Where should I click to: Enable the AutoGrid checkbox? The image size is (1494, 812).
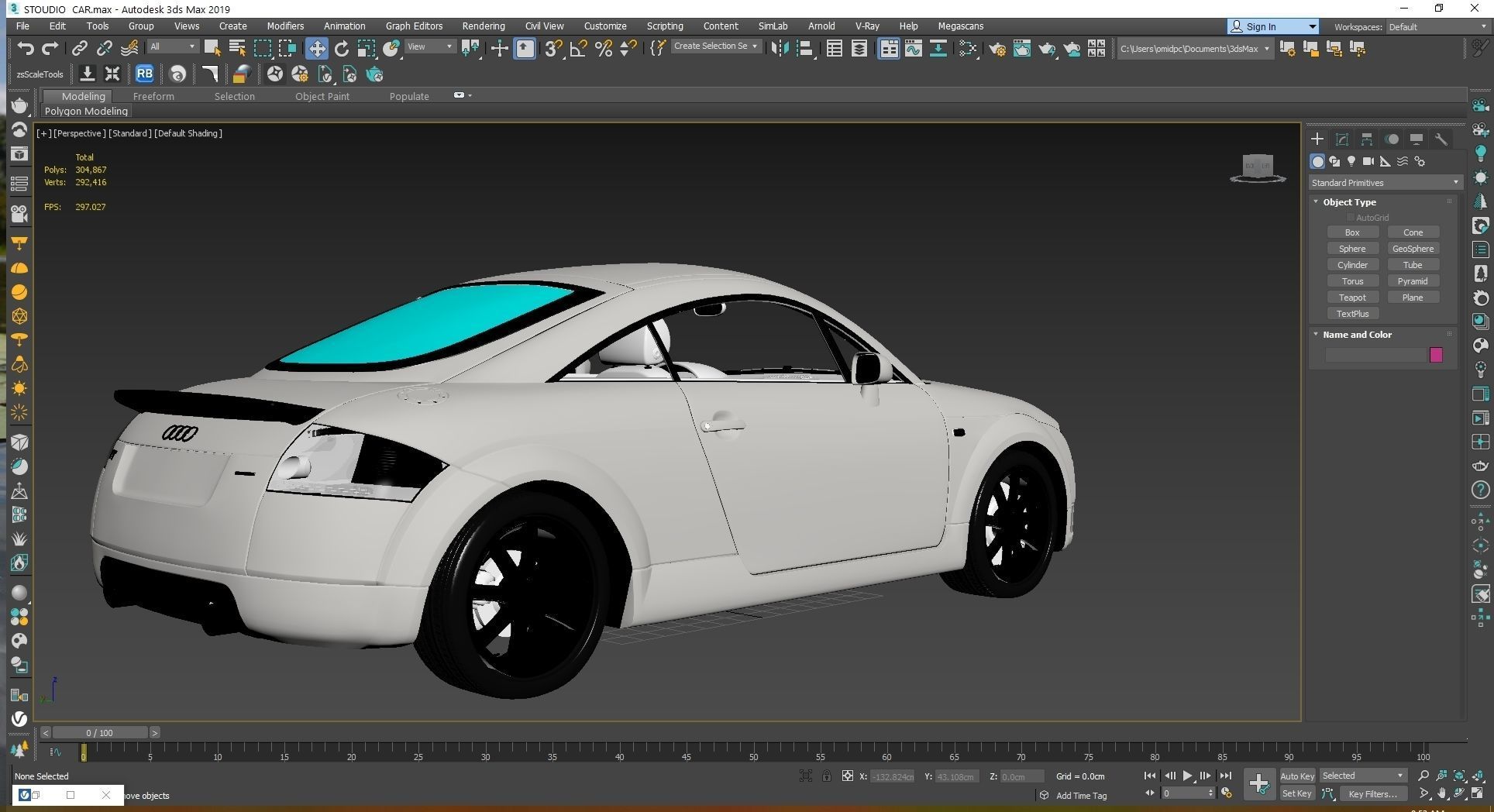1351,218
